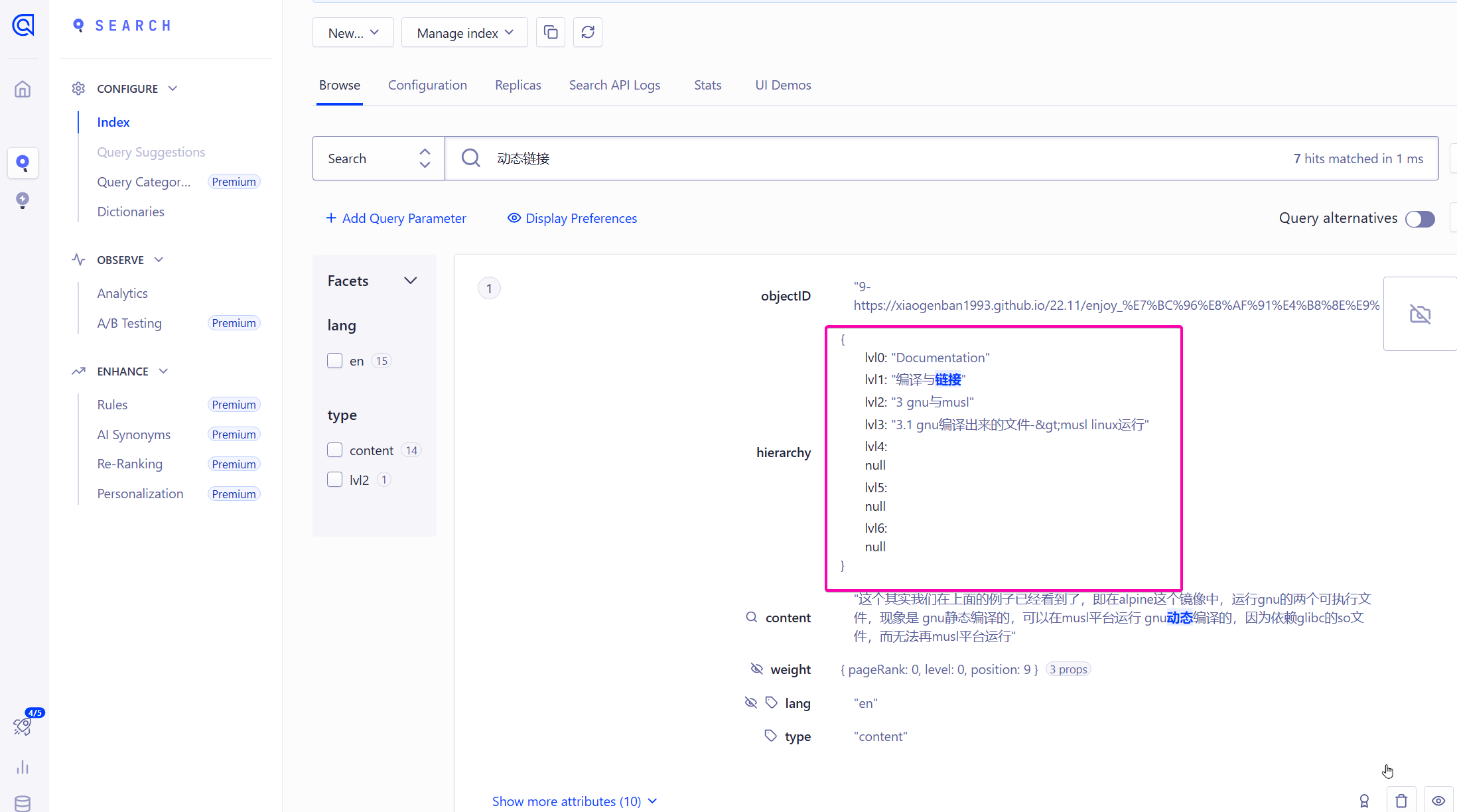Click the pin record ribbon icon
Image resolution: width=1457 pixels, height=812 pixels.
[x=1364, y=801]
